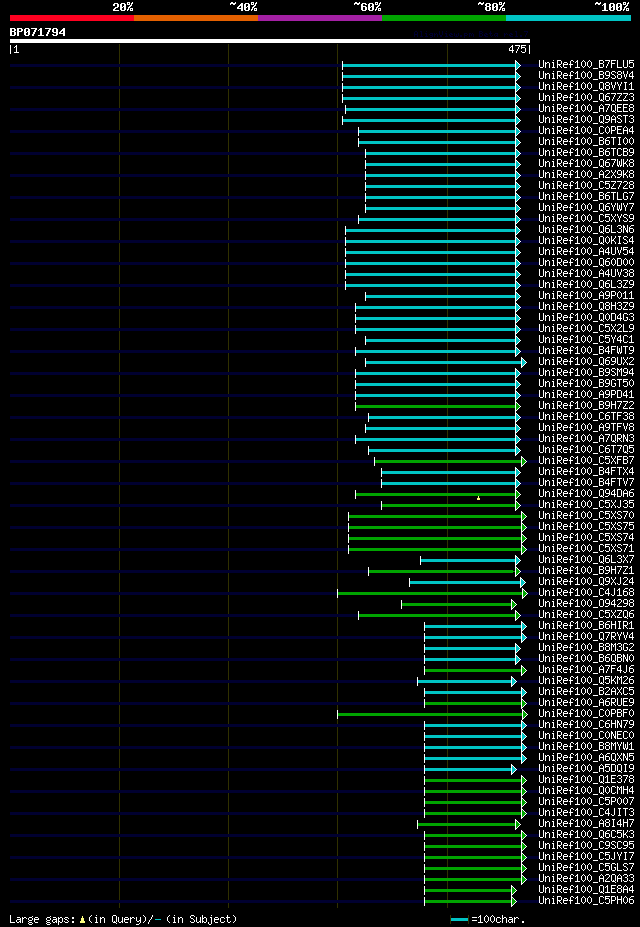Select the UniRef100_C5XYS9 label

point(586,219)
